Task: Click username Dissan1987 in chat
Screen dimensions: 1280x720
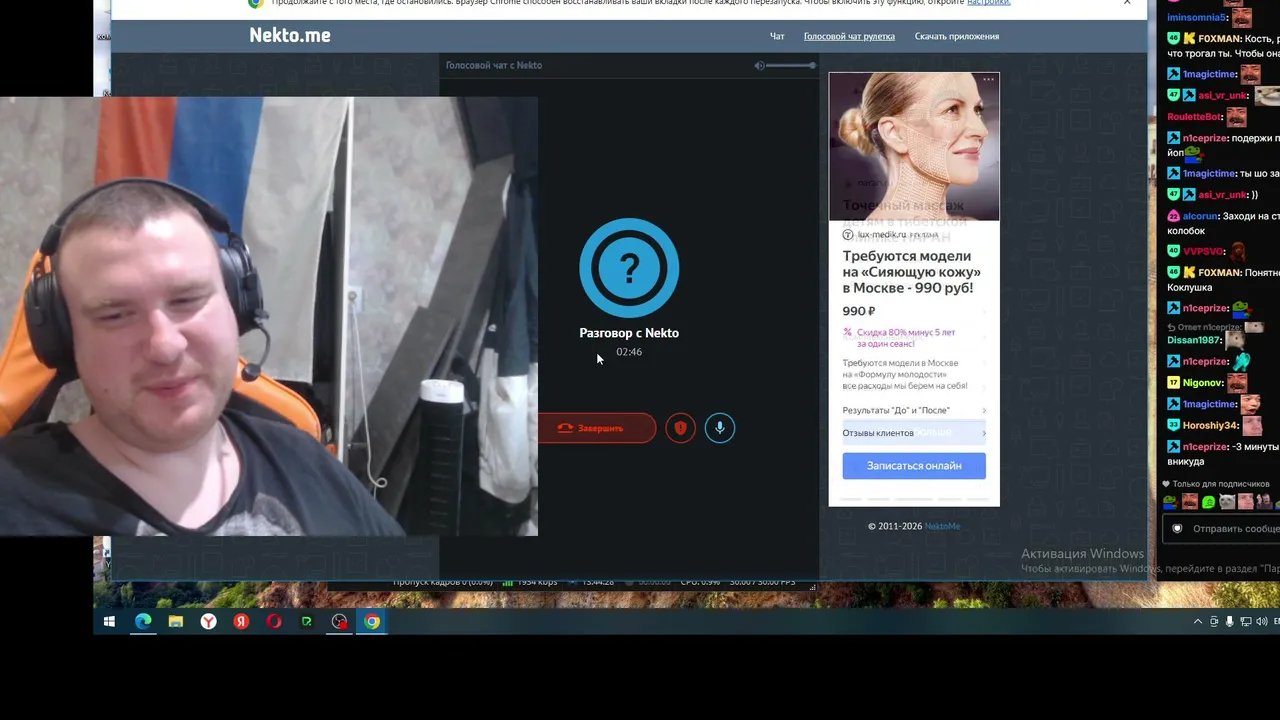Action: point(1194,340)
